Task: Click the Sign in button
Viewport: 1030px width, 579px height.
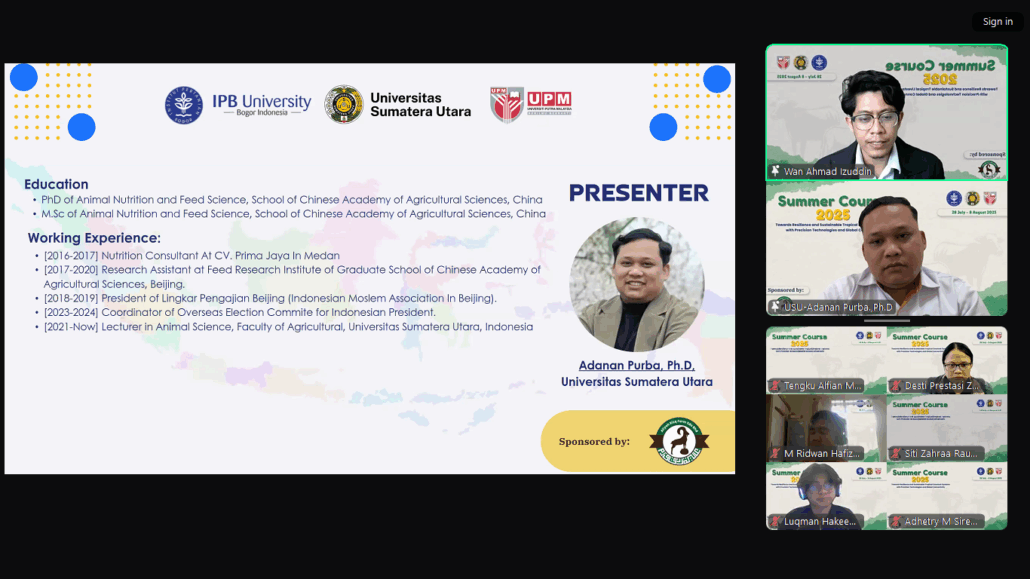Action: coord(997,22)
